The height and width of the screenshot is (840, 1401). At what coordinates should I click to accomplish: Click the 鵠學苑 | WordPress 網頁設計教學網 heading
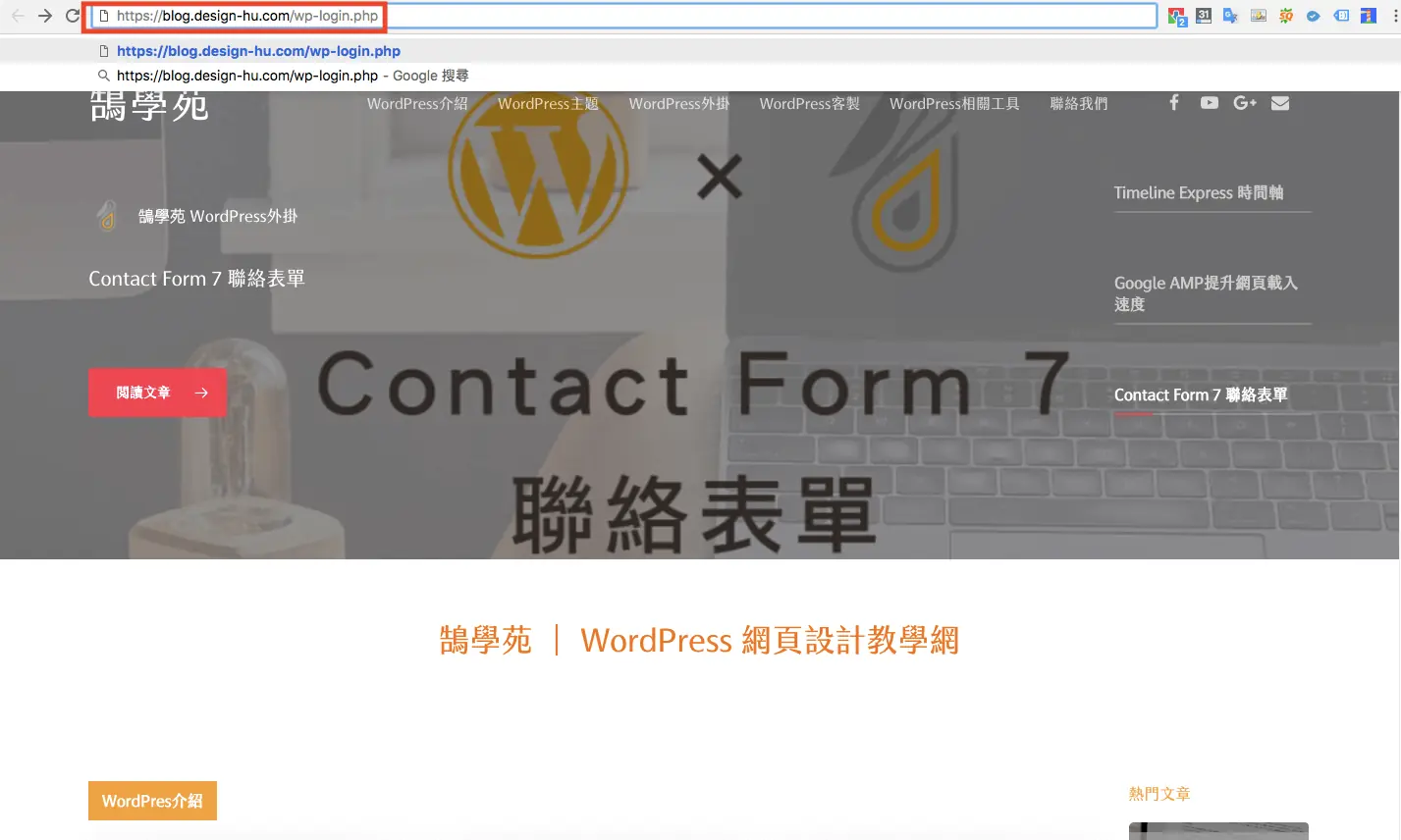(x=699, y=640)
